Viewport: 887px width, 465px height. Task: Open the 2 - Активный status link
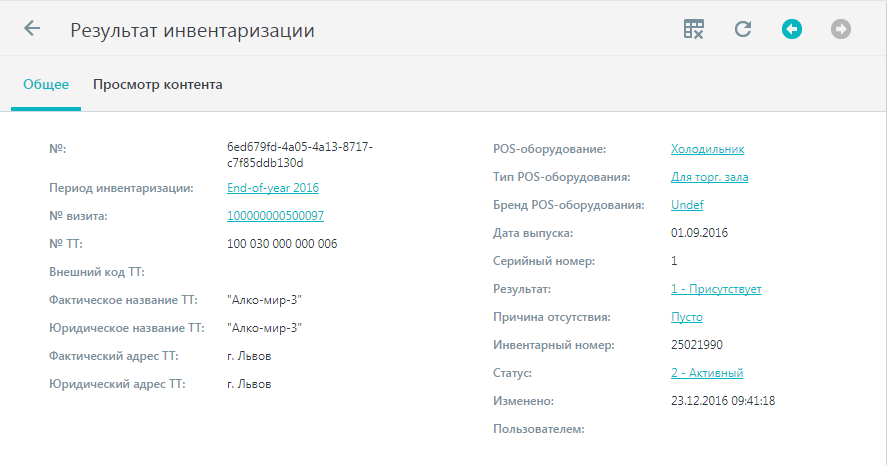pos(707,373)
